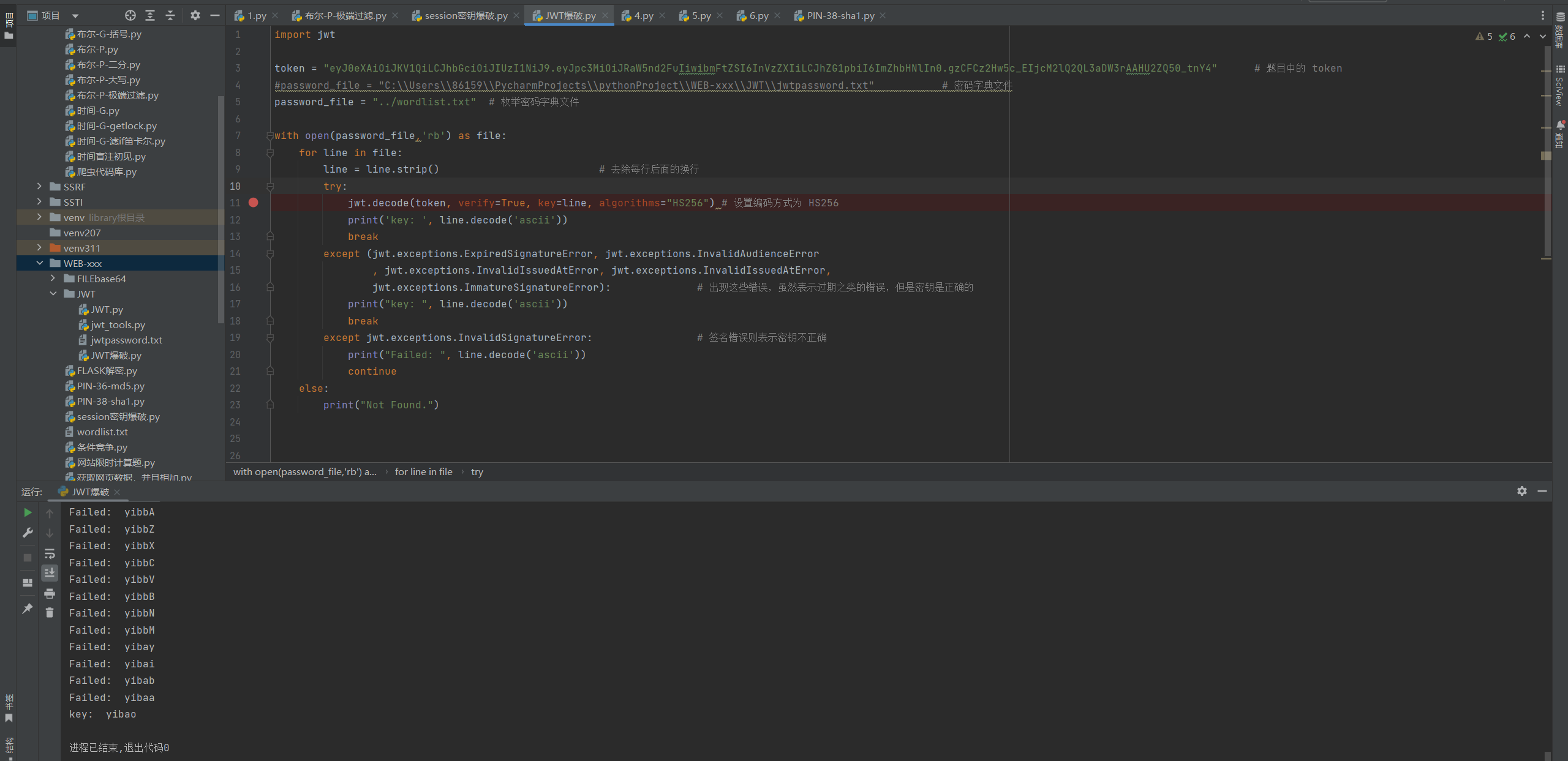1568x761 pixels.
Task: Switch to session密钥爆破.py tab
Action: [x=466, y=16]
